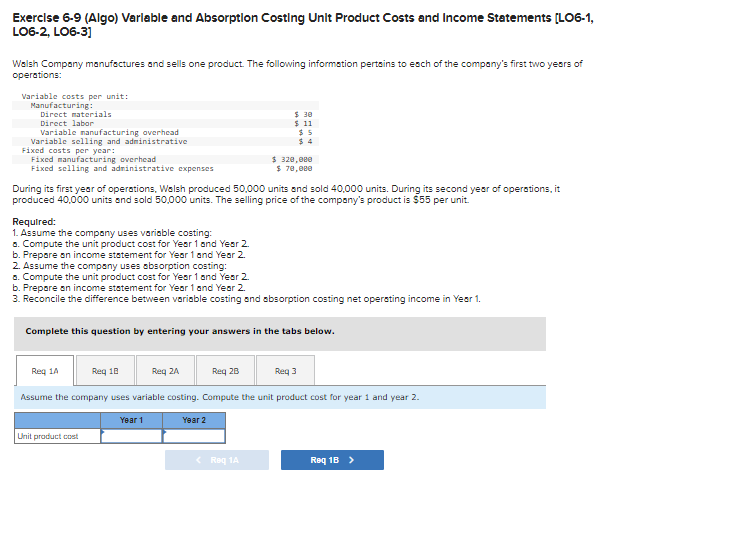Click the 'Variable costs per unit:' heading
The width and height of the screenshot is (754, 538).
(x=75, y=97)
